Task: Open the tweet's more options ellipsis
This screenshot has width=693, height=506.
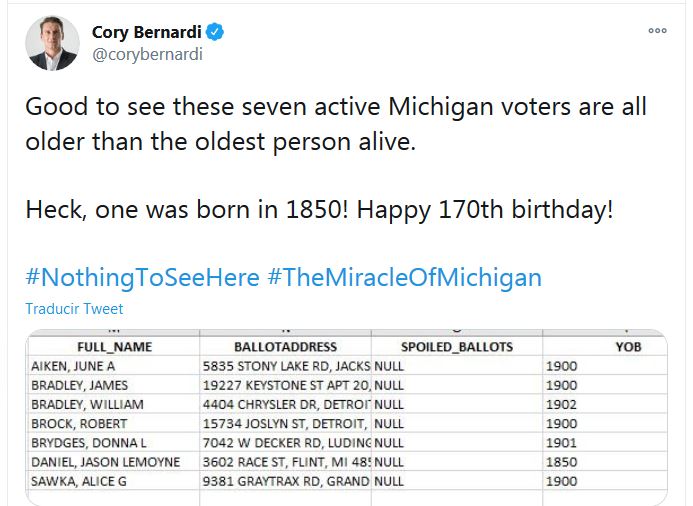Action: pyautogui.click(x=657, y=31)
